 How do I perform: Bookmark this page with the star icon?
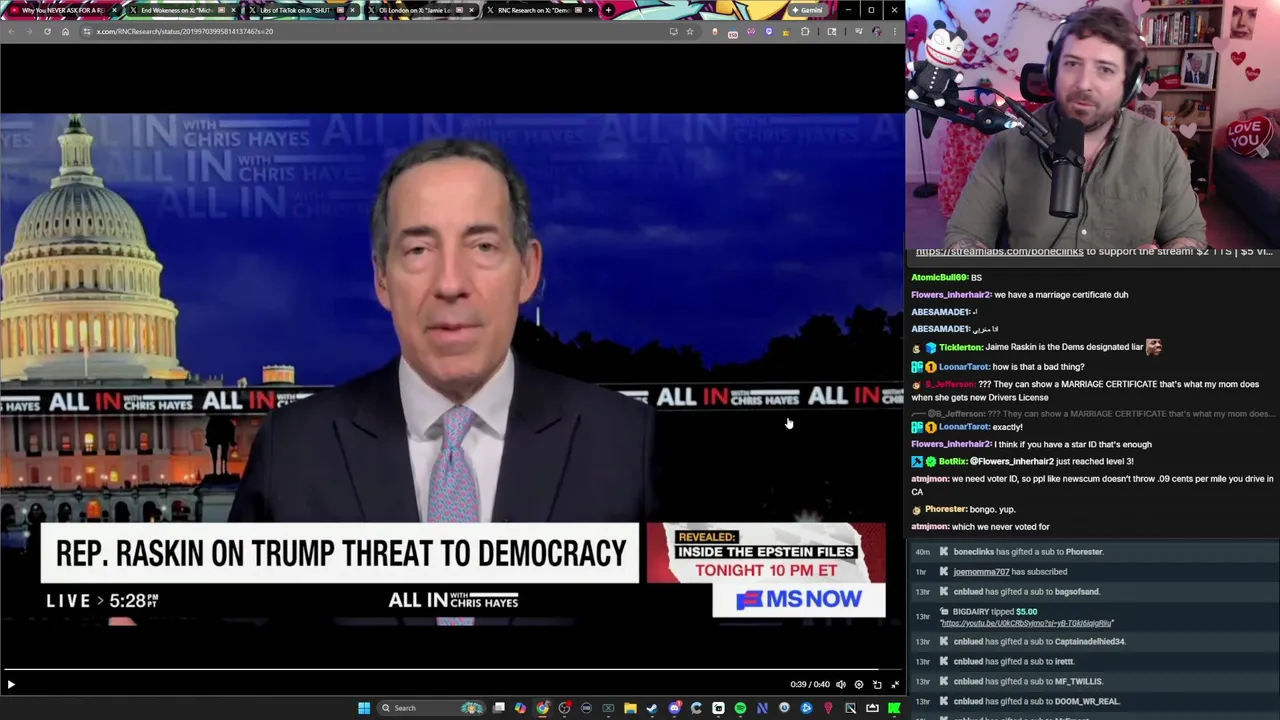point(689,31)
